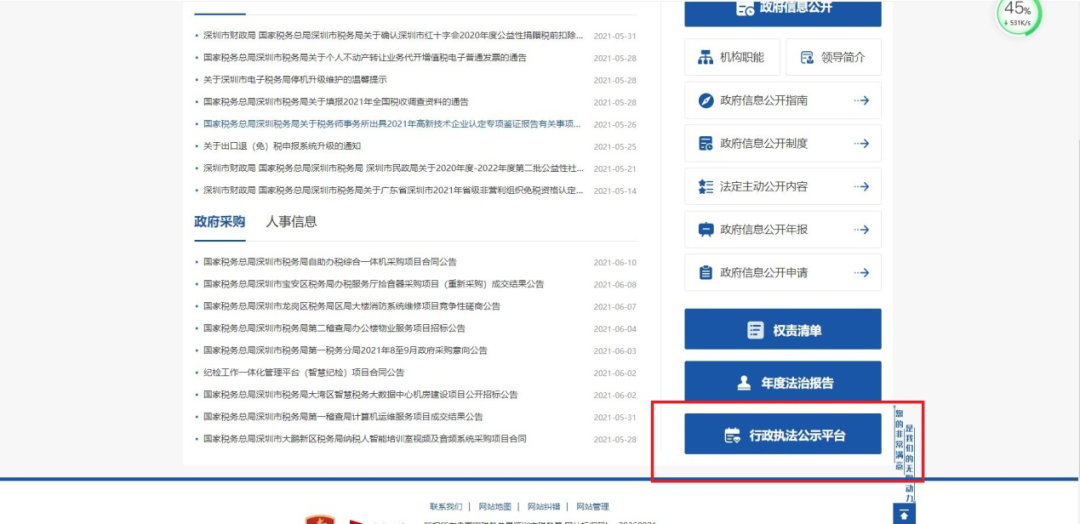Click the date 2021-06-03
Screen dimensions: 1080x524
coord(615,350)
